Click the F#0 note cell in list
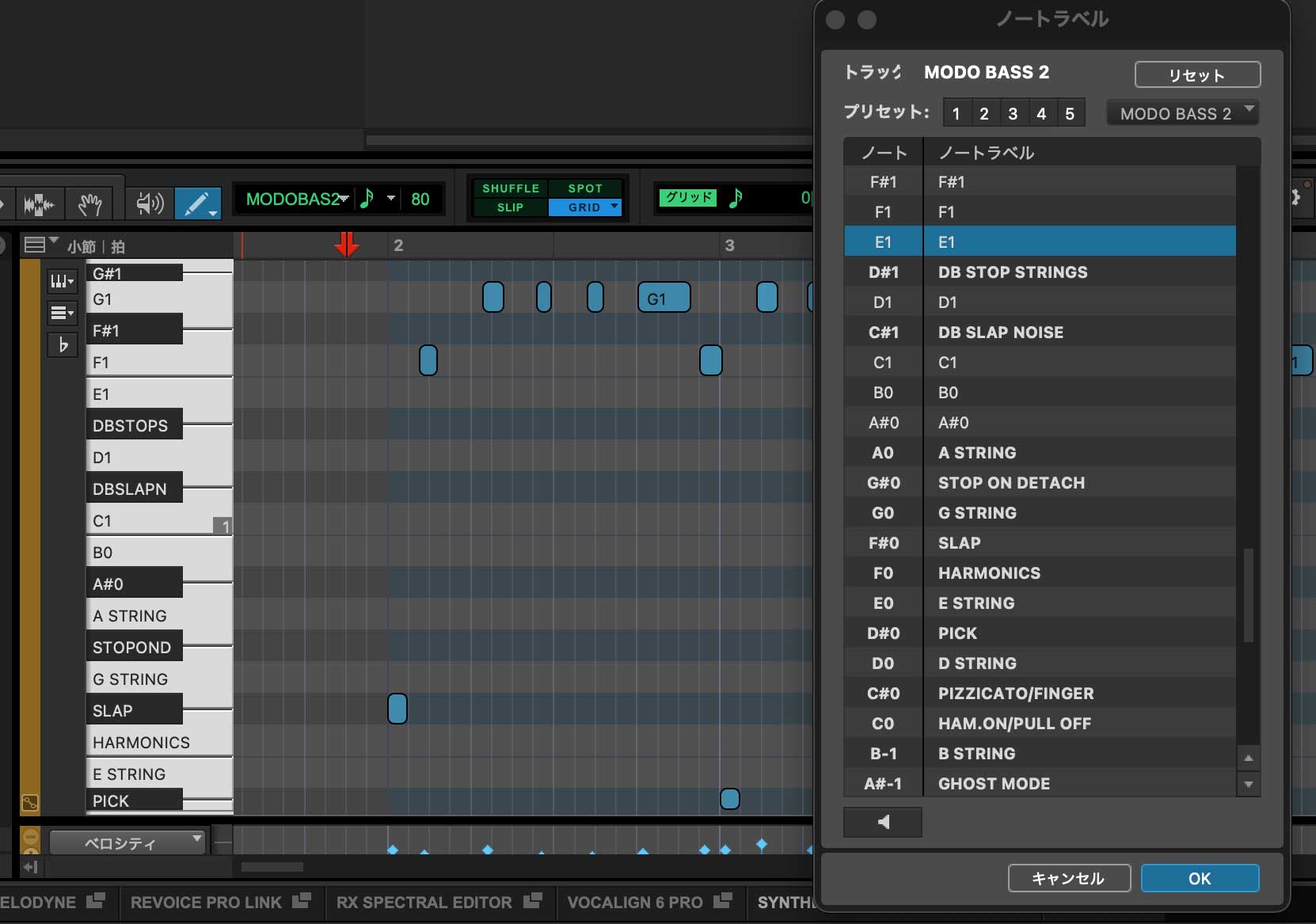 click(883, 542)
